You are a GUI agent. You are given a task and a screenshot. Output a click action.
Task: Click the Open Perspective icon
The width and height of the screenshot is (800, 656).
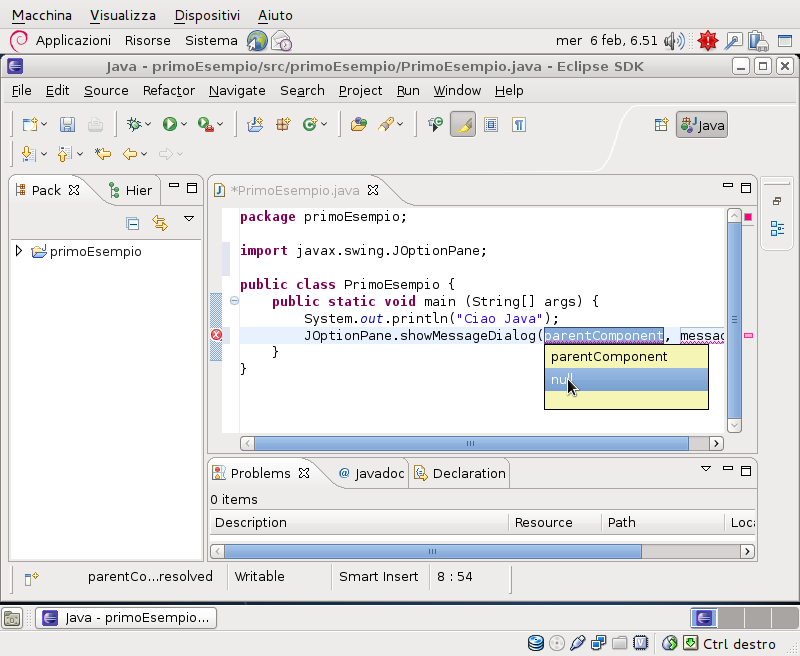(x=661, y=124)
